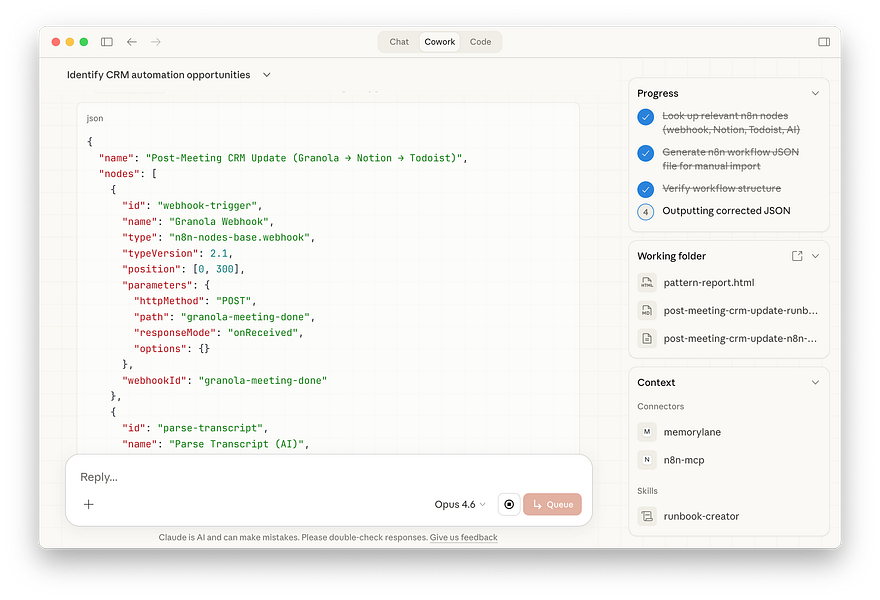Toggle the 'Generate n8n workflow JSON' checkmark

(645, 153)
